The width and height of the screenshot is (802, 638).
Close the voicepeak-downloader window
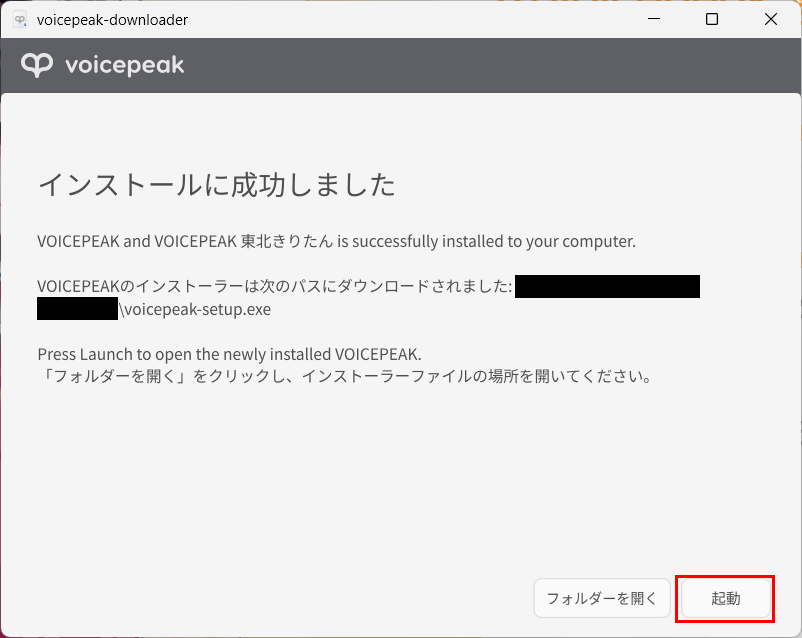click(x=771, y=19)
